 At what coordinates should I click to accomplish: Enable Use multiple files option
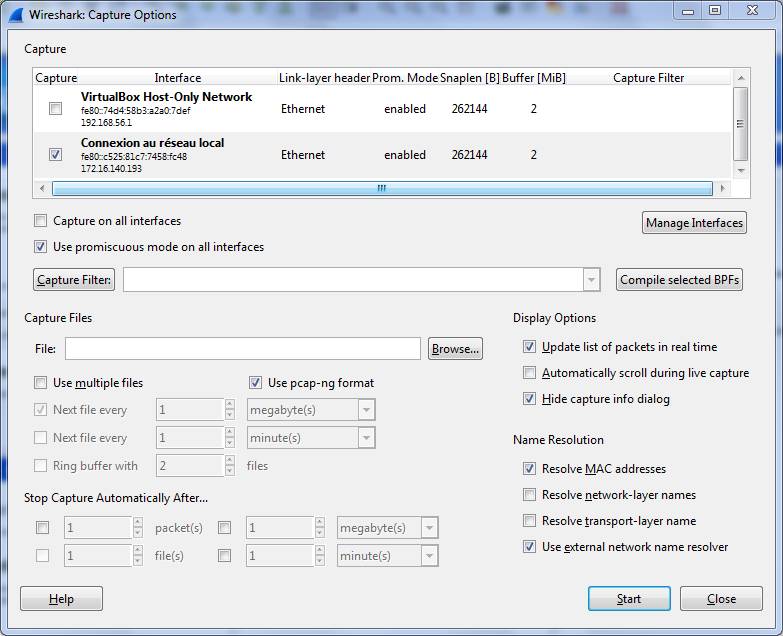click(40, 383)
